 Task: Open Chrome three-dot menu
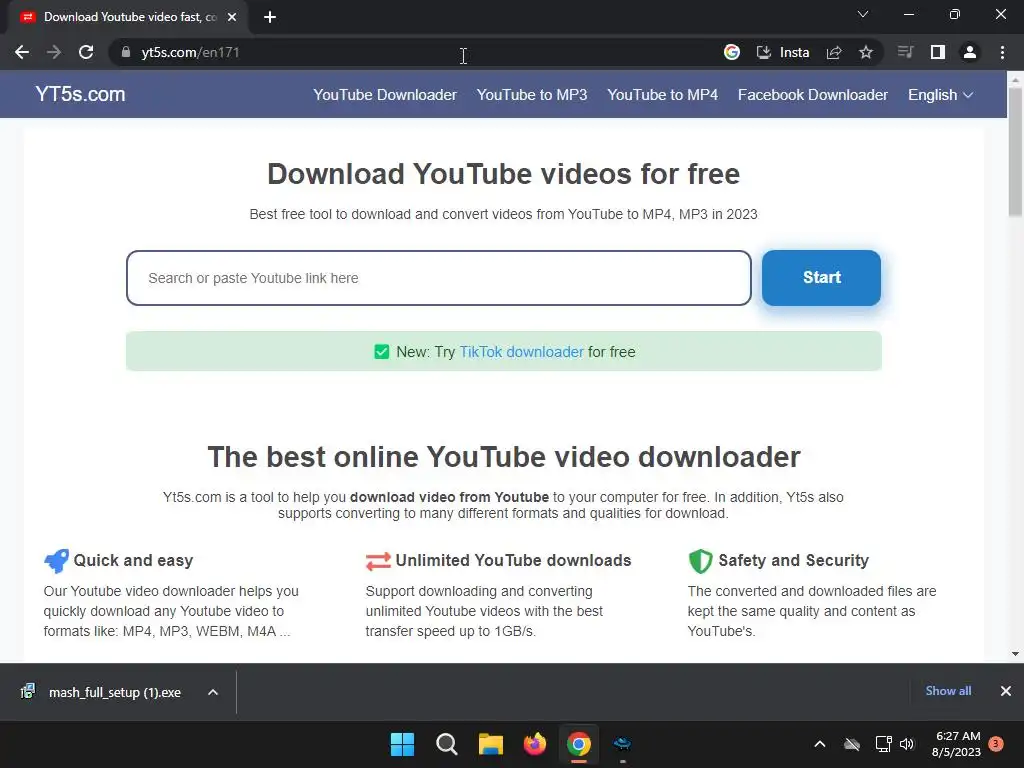1002,52
